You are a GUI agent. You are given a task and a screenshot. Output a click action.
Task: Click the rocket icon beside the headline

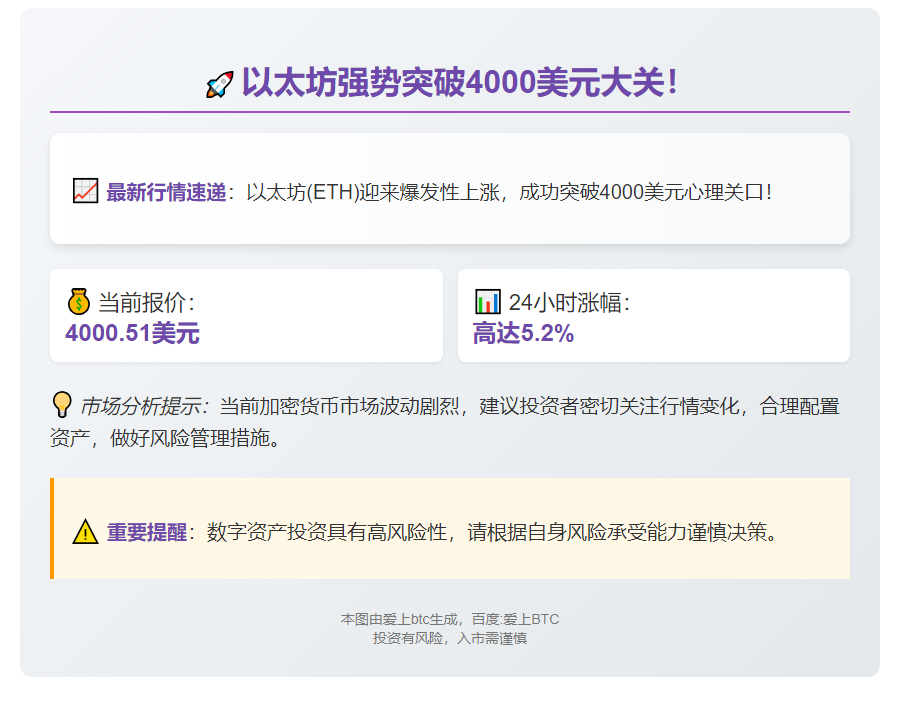point(219,84)
